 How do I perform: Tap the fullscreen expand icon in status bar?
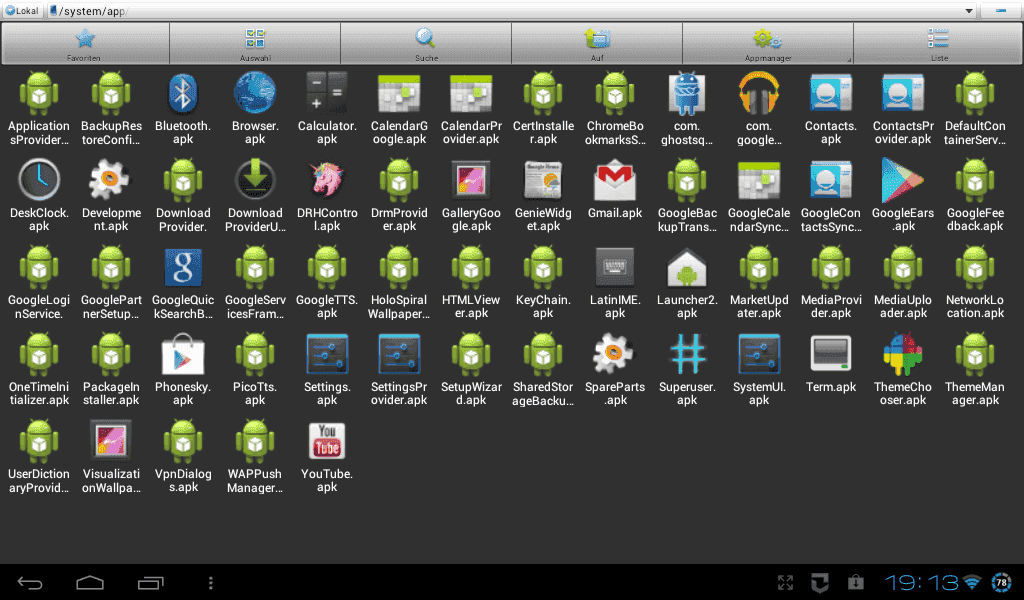[786, 582]
